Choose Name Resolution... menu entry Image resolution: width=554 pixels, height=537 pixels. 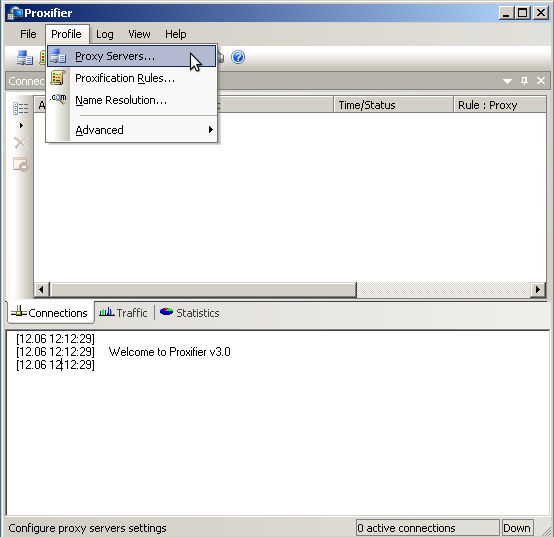point(131,100)
